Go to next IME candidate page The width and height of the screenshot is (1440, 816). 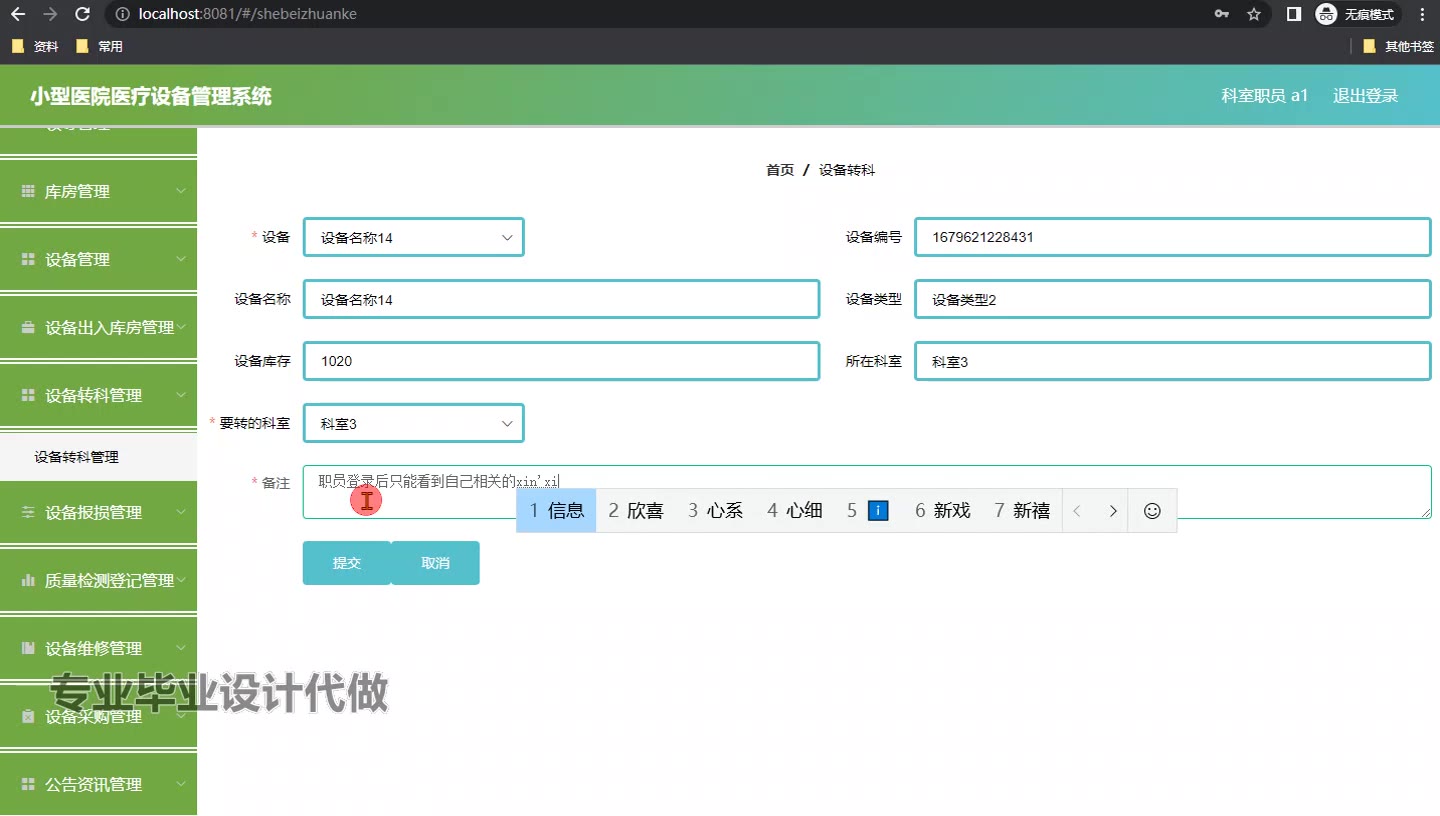click(x=1112, y=511)
